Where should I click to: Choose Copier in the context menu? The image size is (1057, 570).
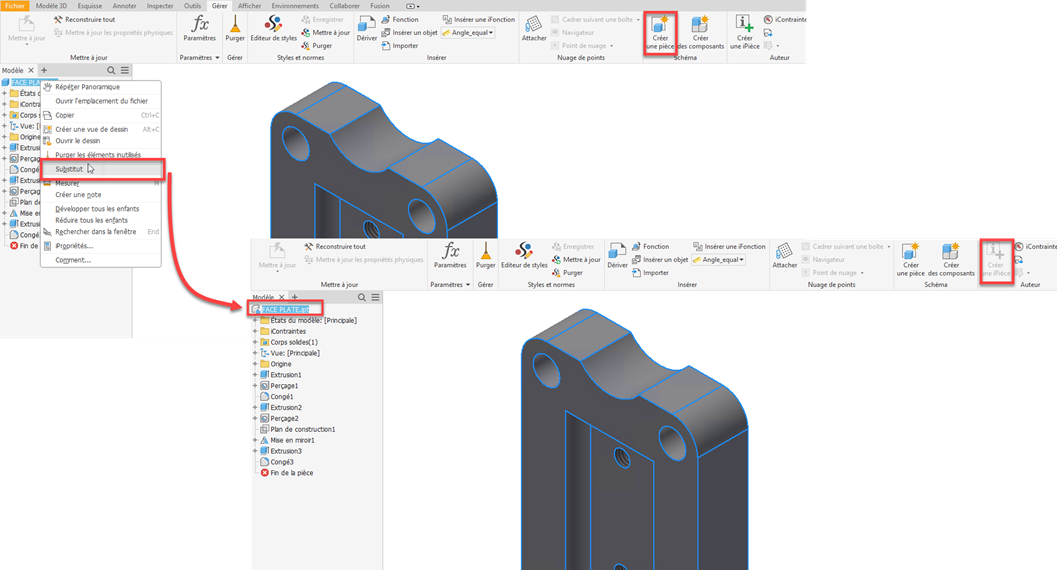point(101,115)
